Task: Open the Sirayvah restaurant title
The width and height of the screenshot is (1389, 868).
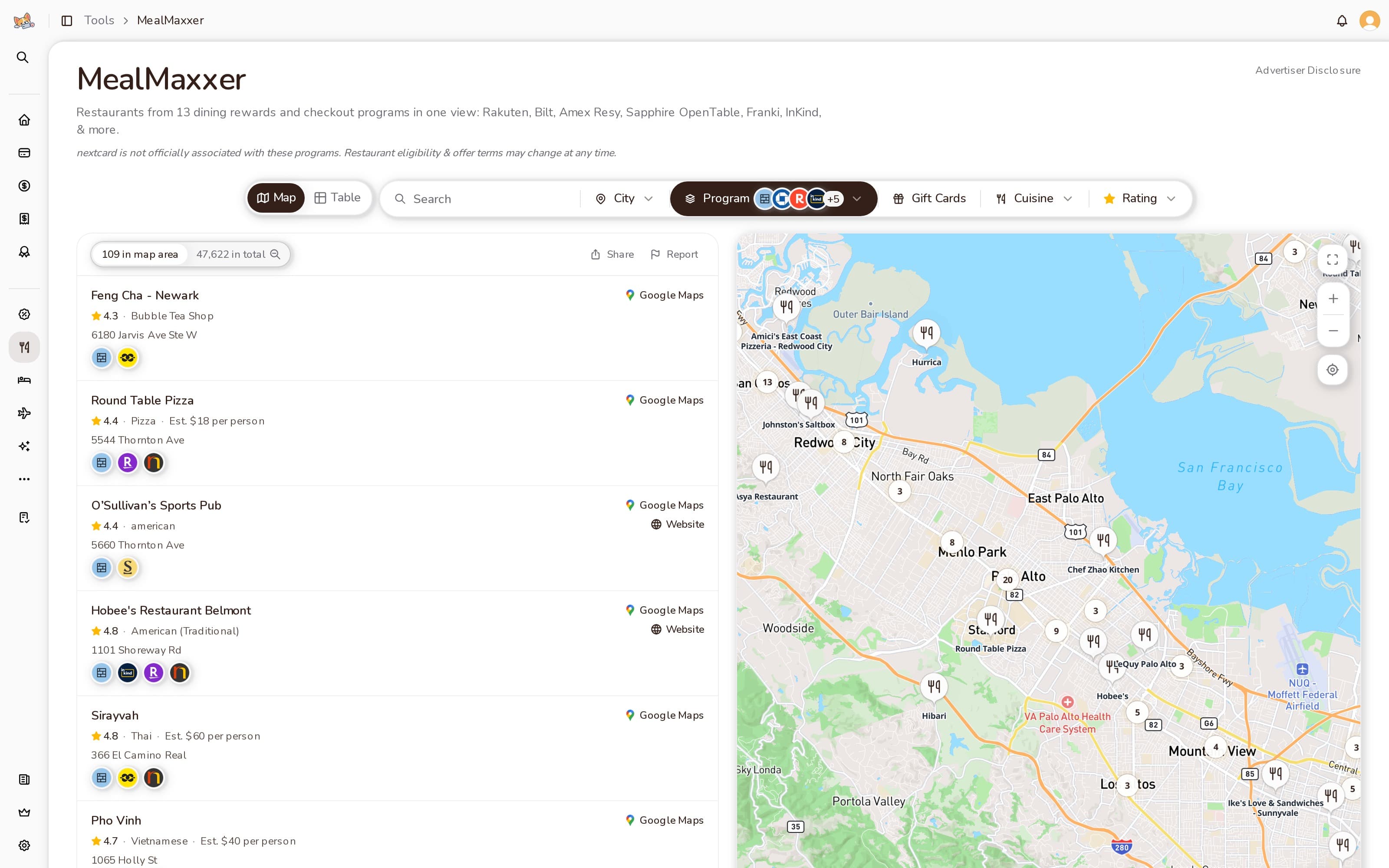Action: pos(115,715)
